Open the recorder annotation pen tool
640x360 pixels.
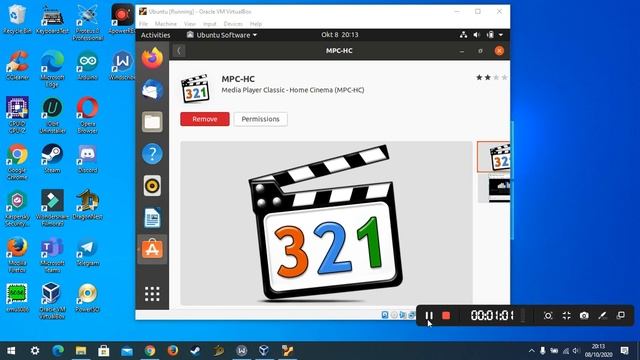[x=602, y=316]
